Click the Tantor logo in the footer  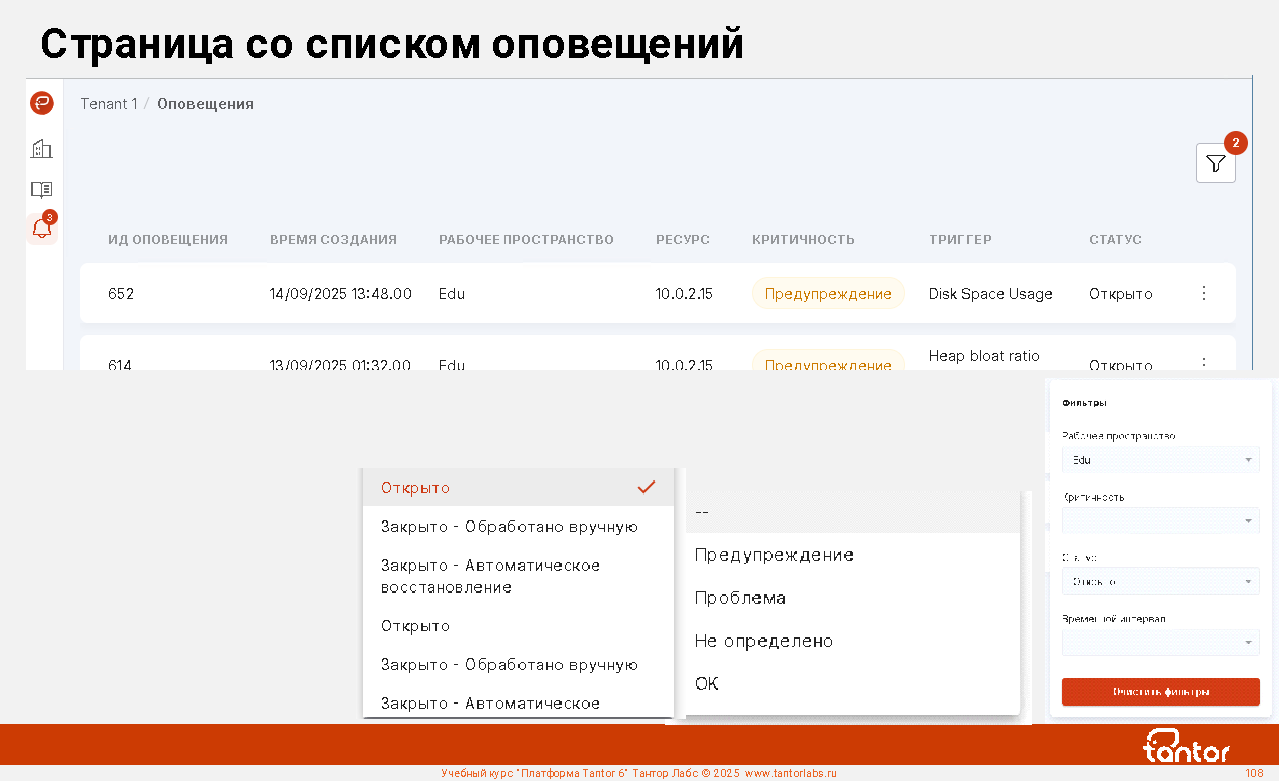(x=1186, y=746)
